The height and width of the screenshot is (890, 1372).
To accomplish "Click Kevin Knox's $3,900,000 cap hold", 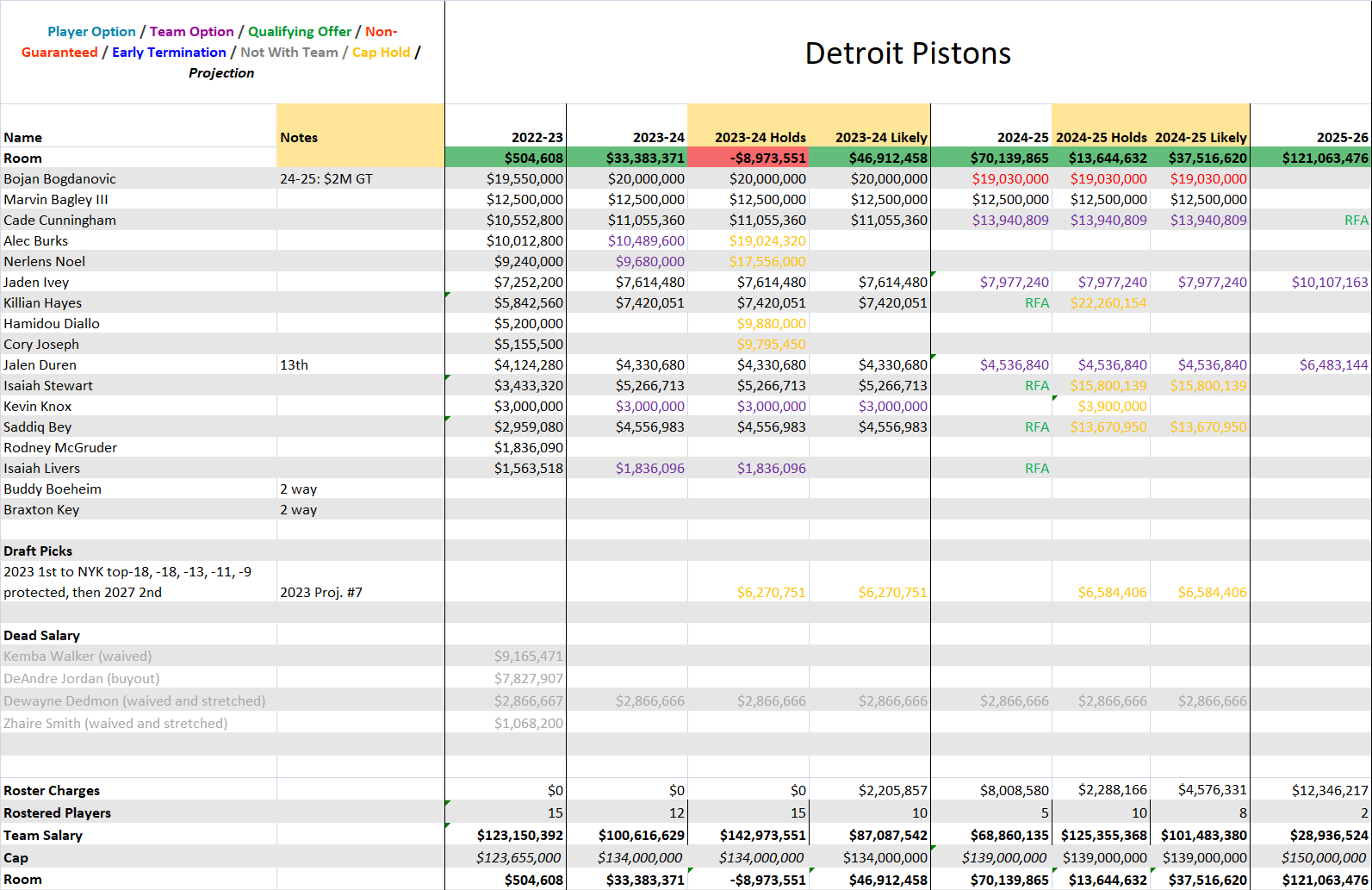I will [1112, 406].
